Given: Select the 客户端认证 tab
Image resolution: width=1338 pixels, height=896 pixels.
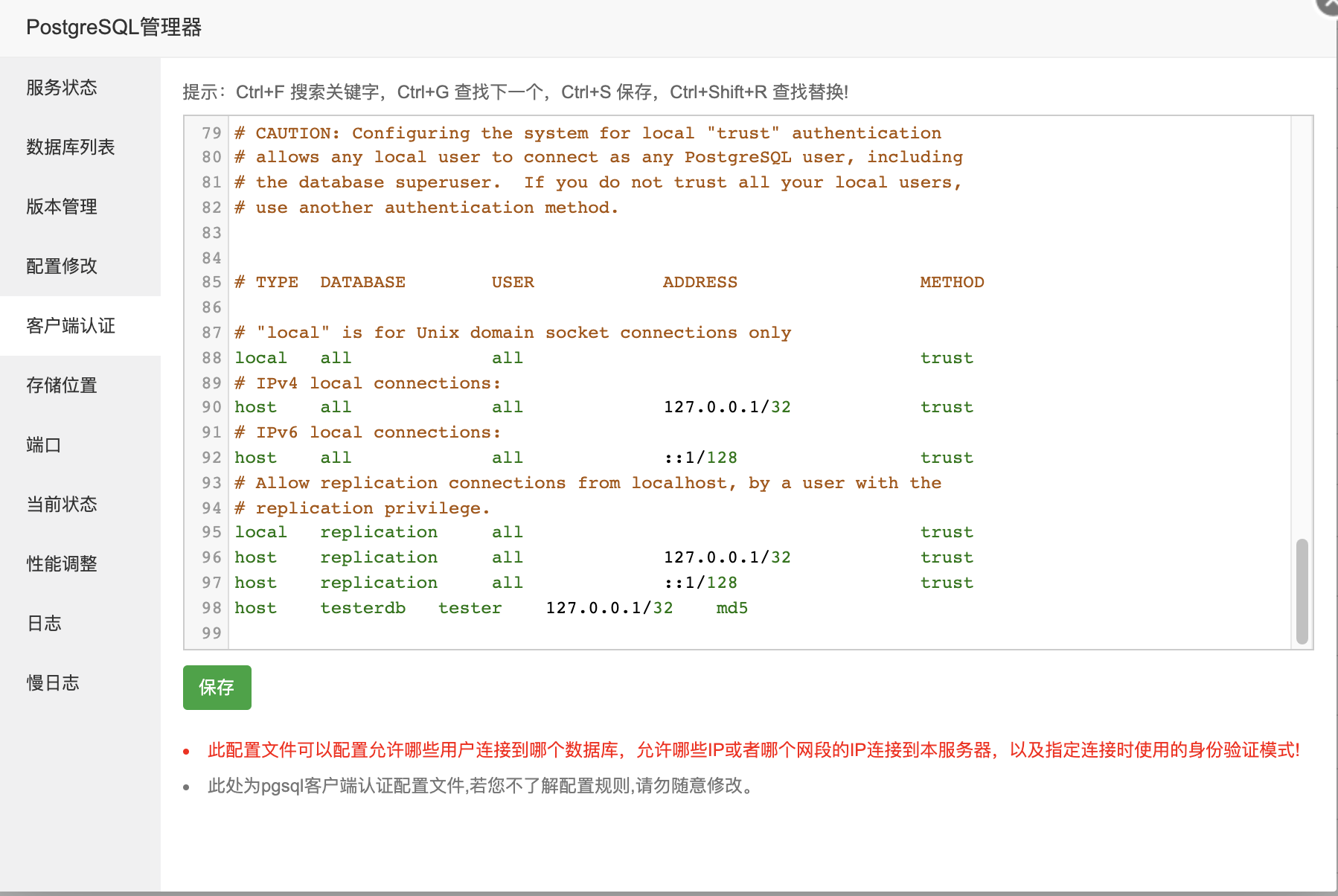Looking at the screenshot, I should 80,326.
